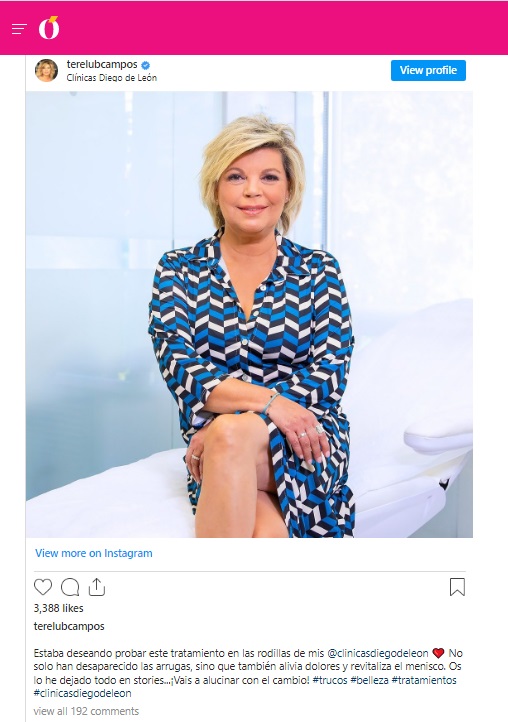Open the #tratamientos hashtag
The image size is (508, 722).
(x=424, y=680)
